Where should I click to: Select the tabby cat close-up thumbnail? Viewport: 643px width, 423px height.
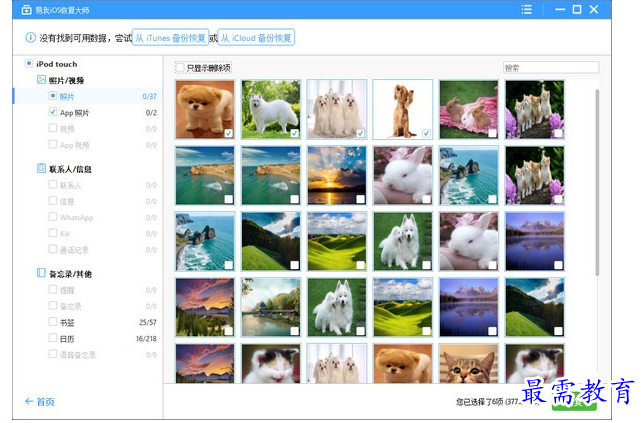(x=468, y=363)
